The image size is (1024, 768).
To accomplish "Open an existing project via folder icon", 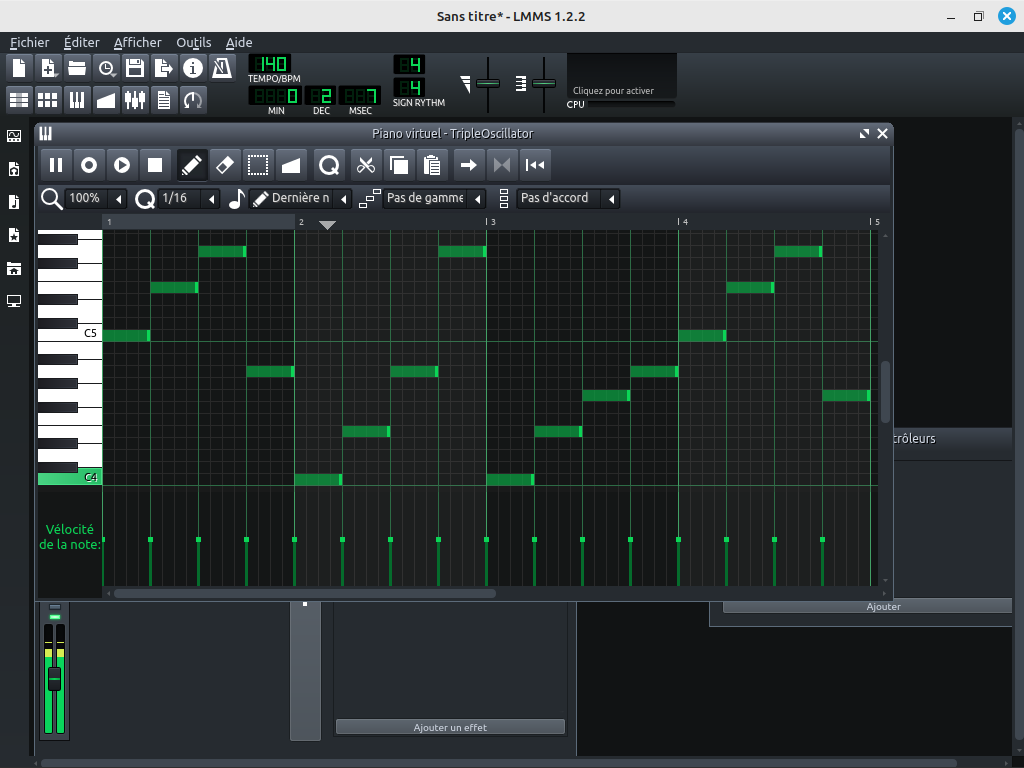I will pyautogui.click(x=77, y=68).
